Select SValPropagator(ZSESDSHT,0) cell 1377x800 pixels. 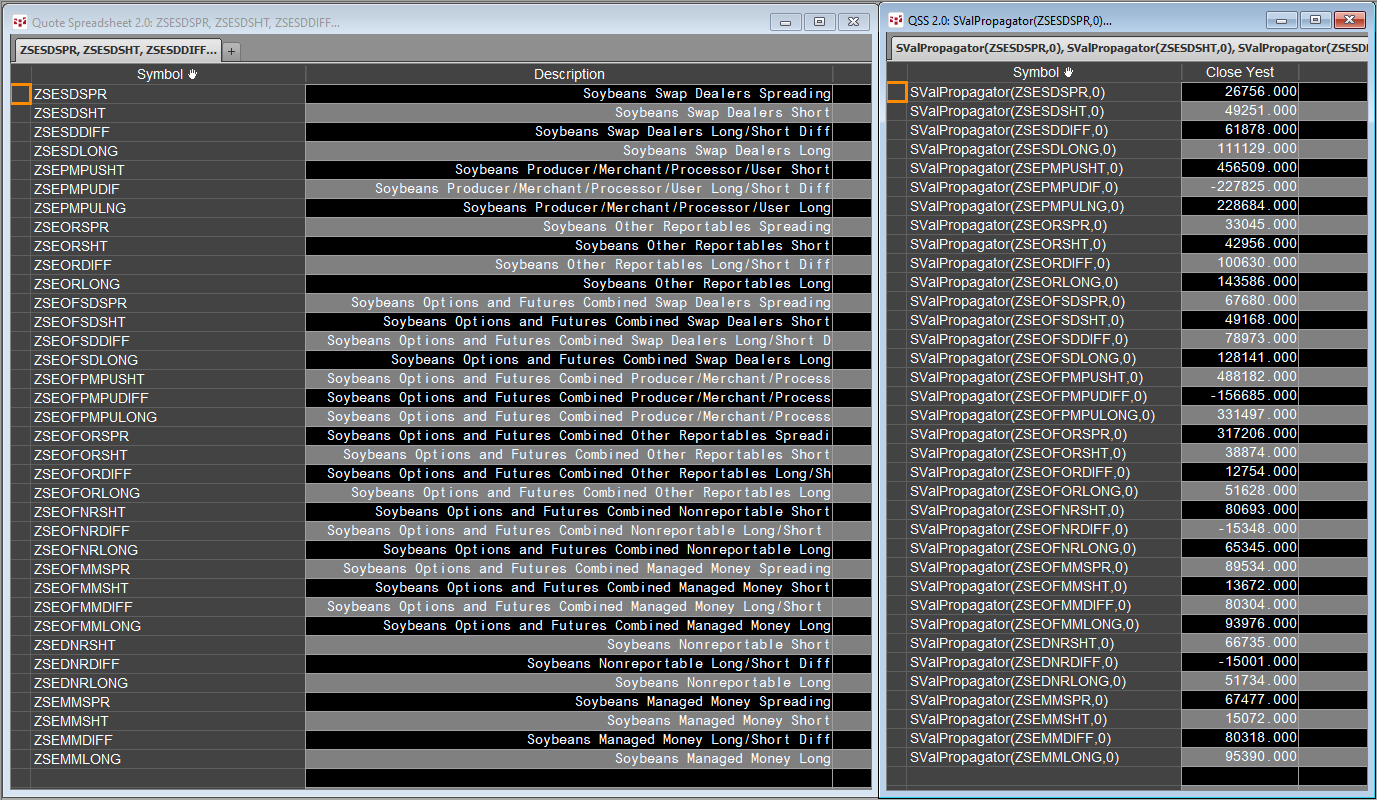[1043, 111]
